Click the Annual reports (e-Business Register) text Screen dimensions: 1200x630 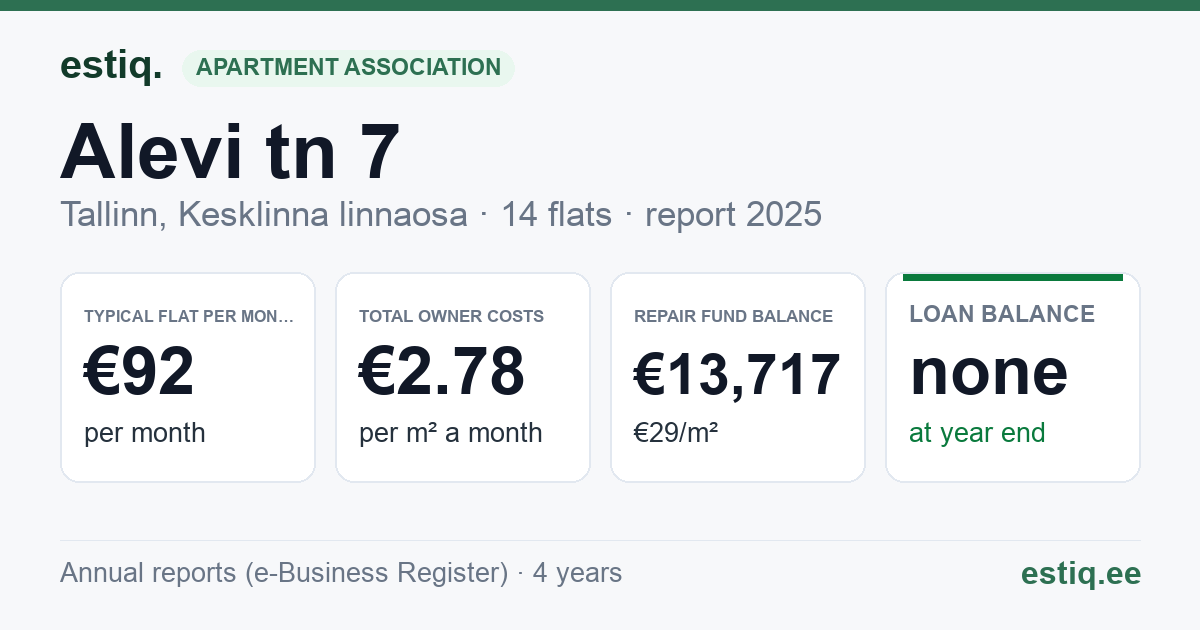(284, 573)
